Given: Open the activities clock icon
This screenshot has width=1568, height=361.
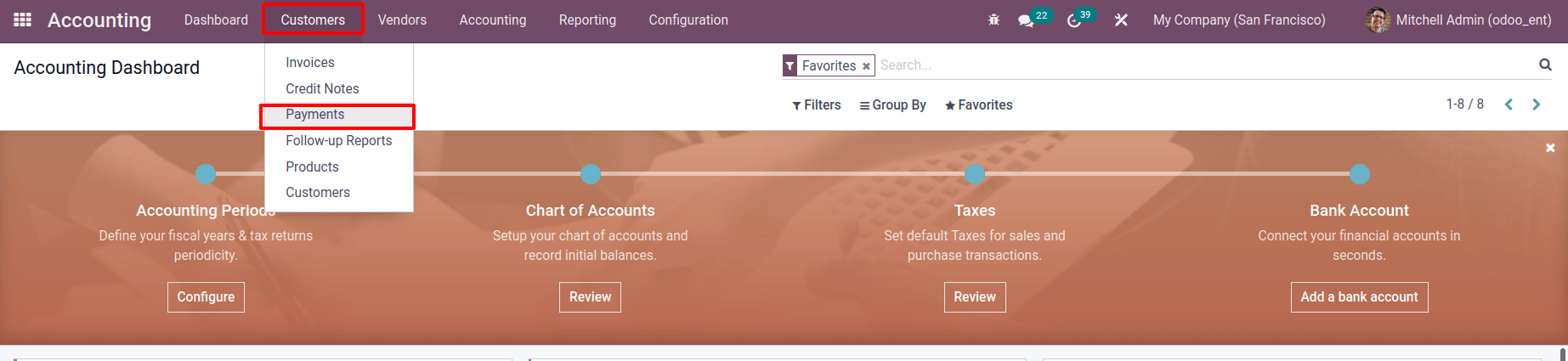Looking at the screenshot, I should (1074, 20).
